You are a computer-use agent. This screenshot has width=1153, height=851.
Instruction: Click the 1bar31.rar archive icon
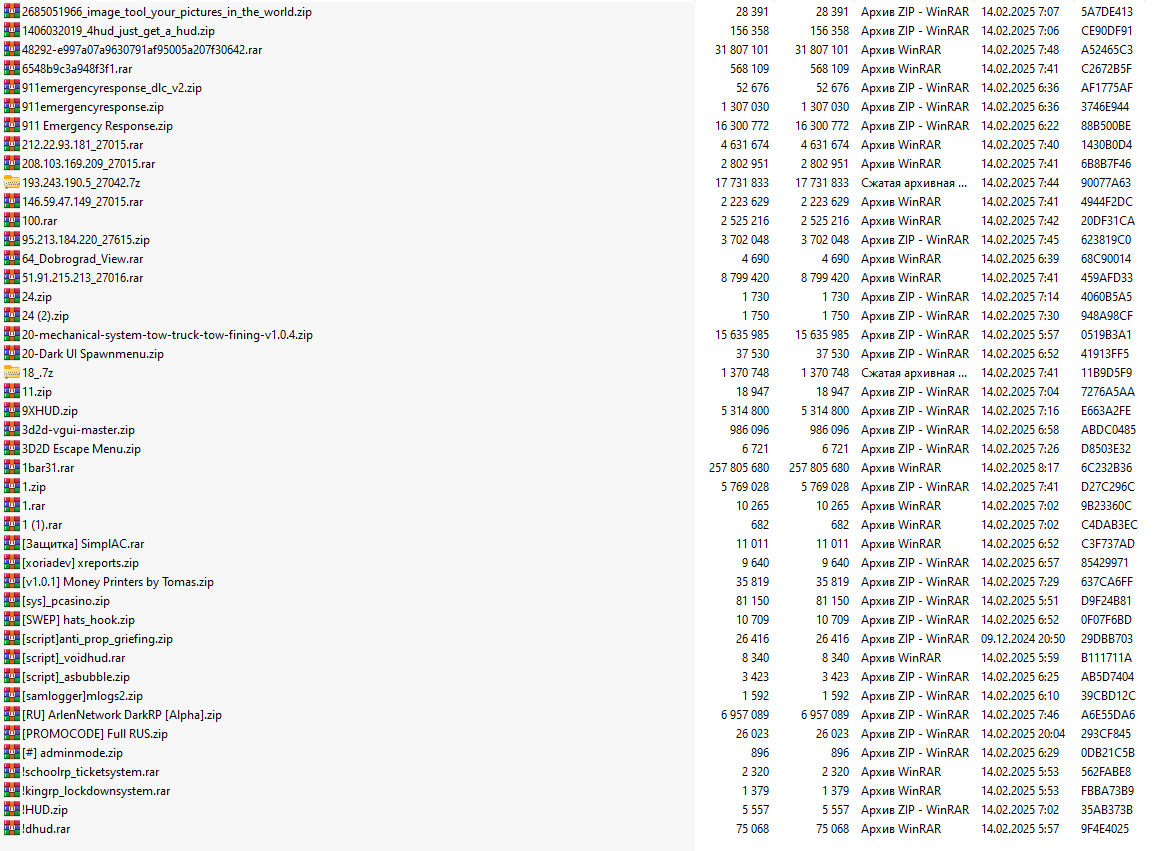[x=12, y=468]
